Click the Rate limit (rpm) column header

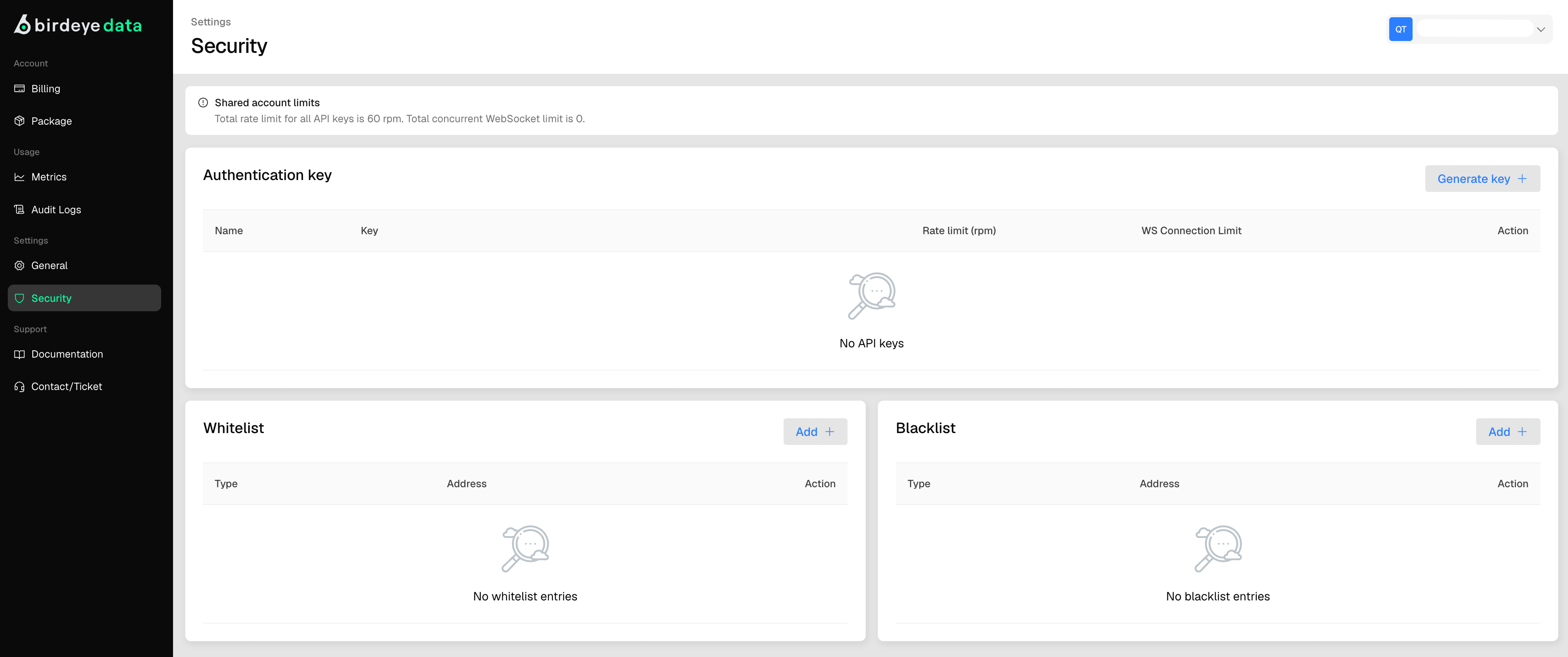(x=959, y=230)
